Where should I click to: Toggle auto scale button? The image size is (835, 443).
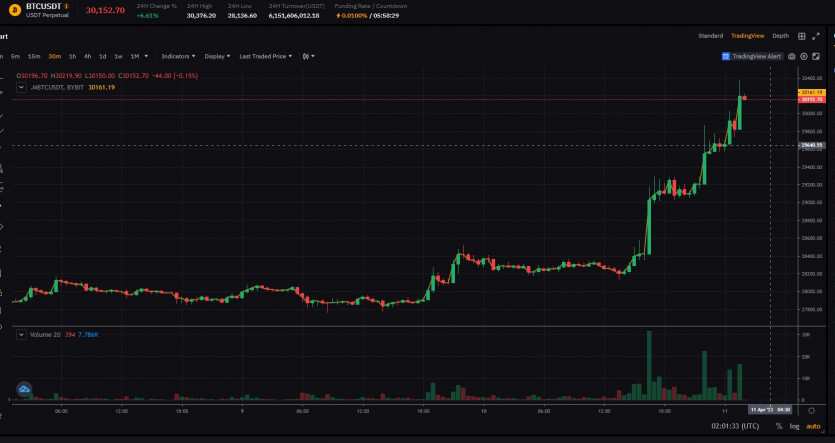(813, 426)
